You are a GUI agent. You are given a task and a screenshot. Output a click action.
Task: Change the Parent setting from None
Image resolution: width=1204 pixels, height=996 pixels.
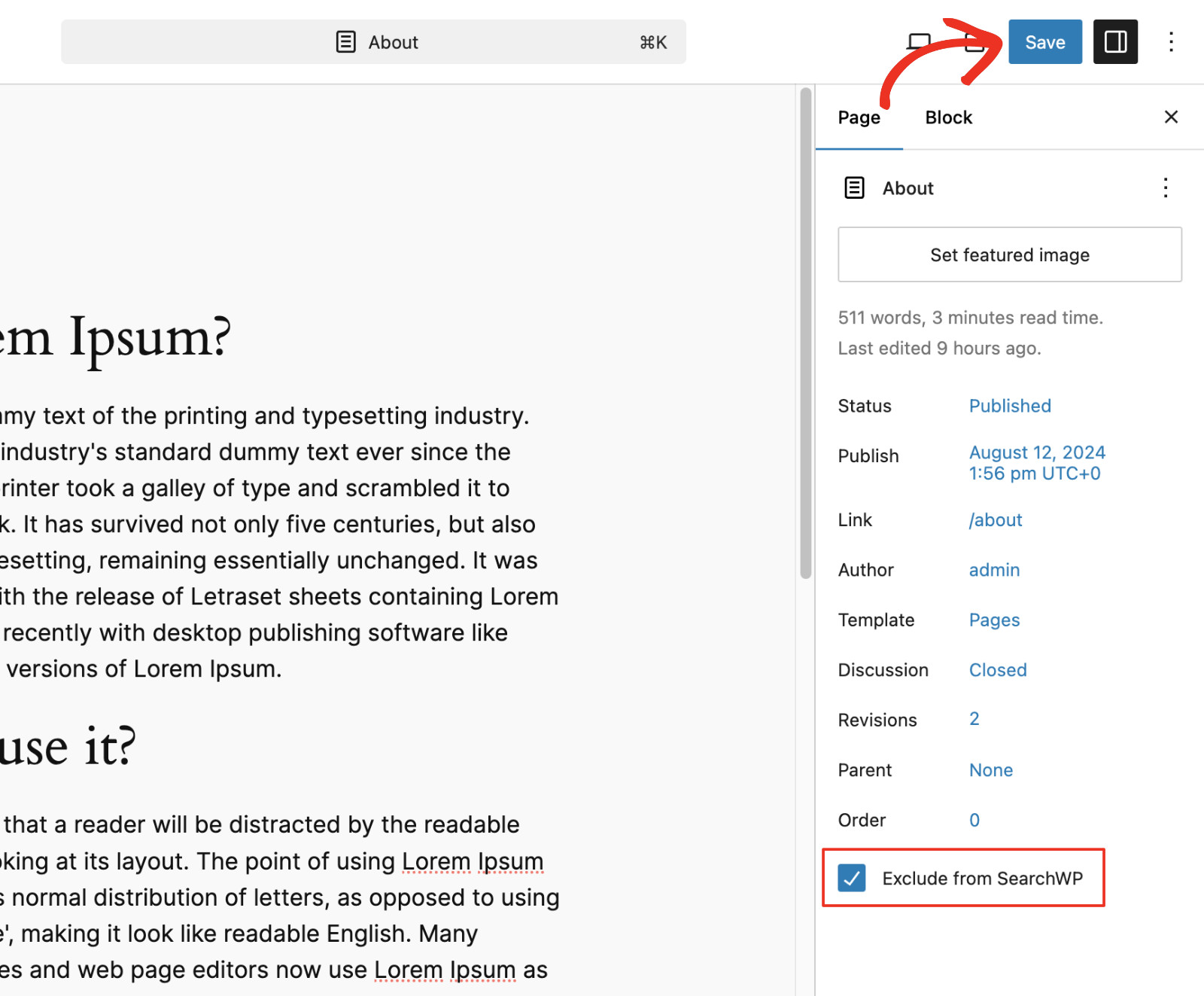click(x=990, y=769)
